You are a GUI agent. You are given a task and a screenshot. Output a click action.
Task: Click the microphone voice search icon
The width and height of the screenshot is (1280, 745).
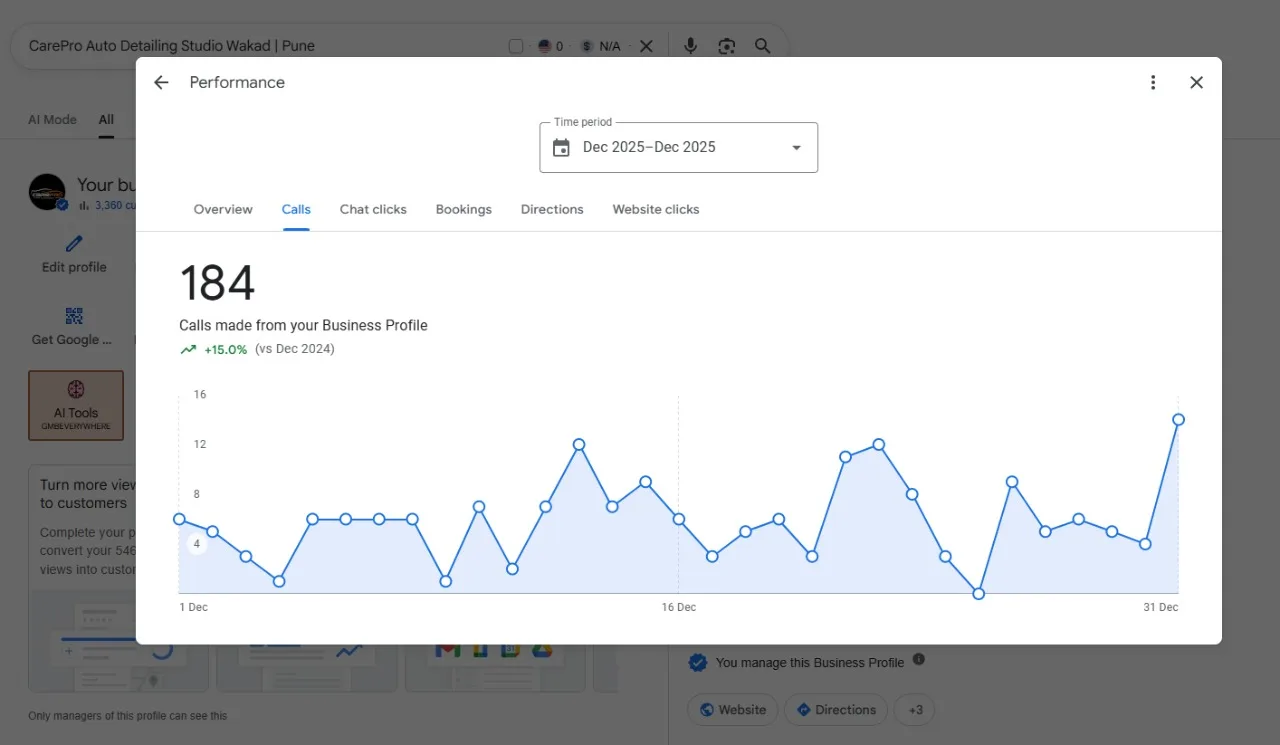point(690,46)
